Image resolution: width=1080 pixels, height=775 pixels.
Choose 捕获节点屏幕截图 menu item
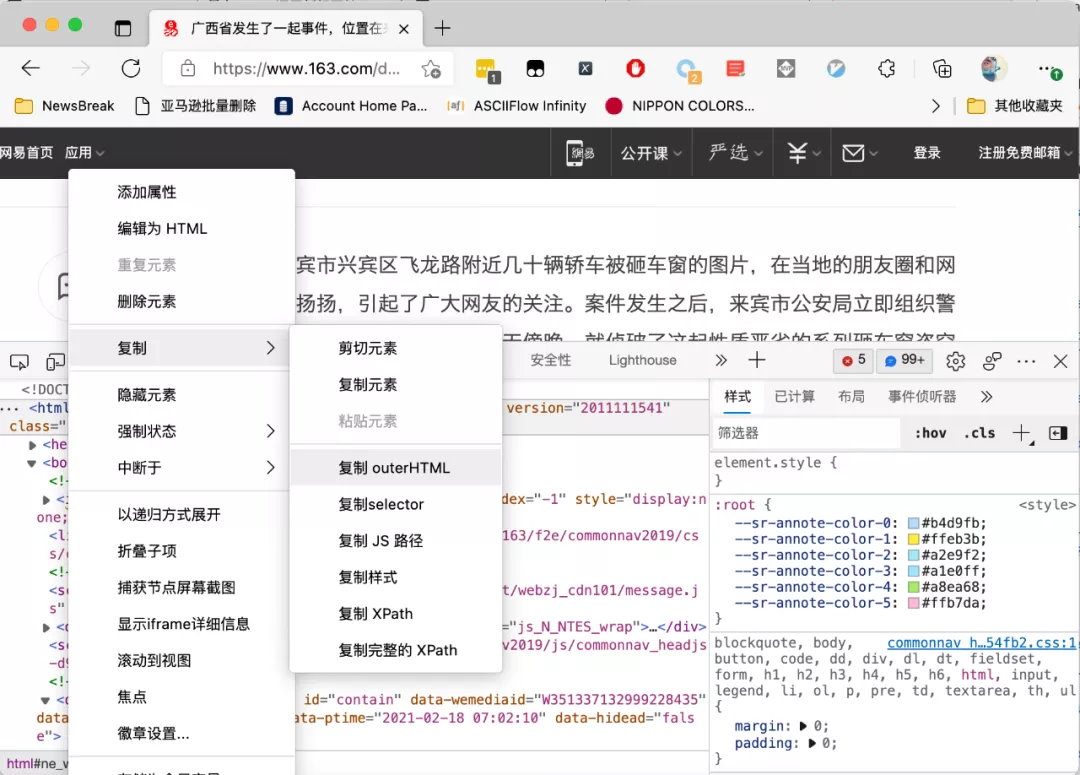pyautogui.click(x=182, y=588)
